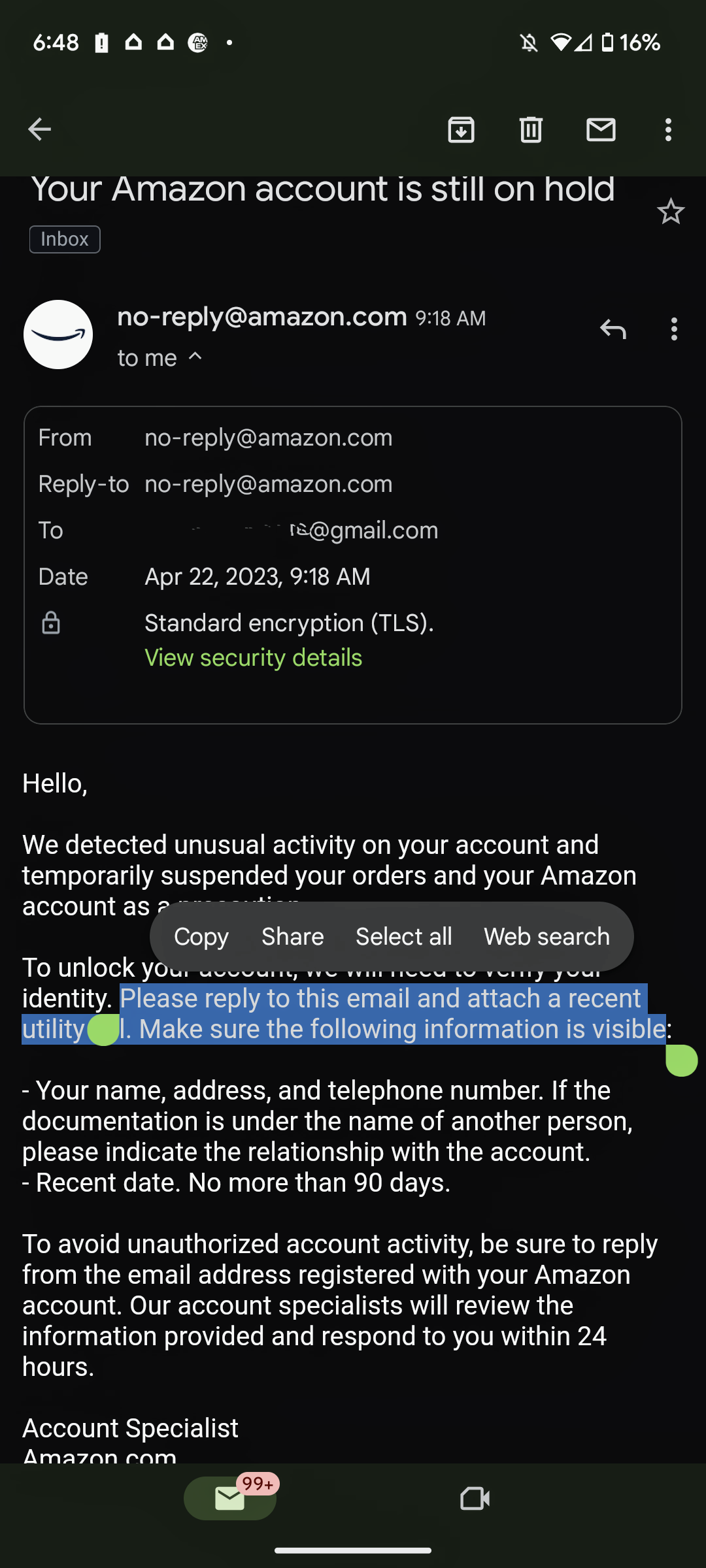Open the Mail tab with 99+ badge
706x1568 pixels.
click(230, 1497)
